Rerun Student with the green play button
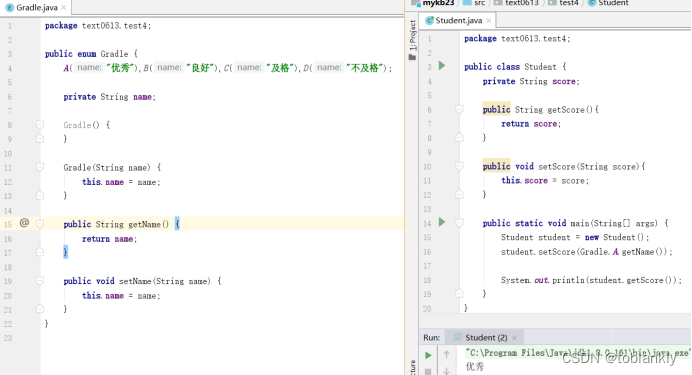Screen dimensions: 692x375 pyautogui.click(x=428, y=355)
